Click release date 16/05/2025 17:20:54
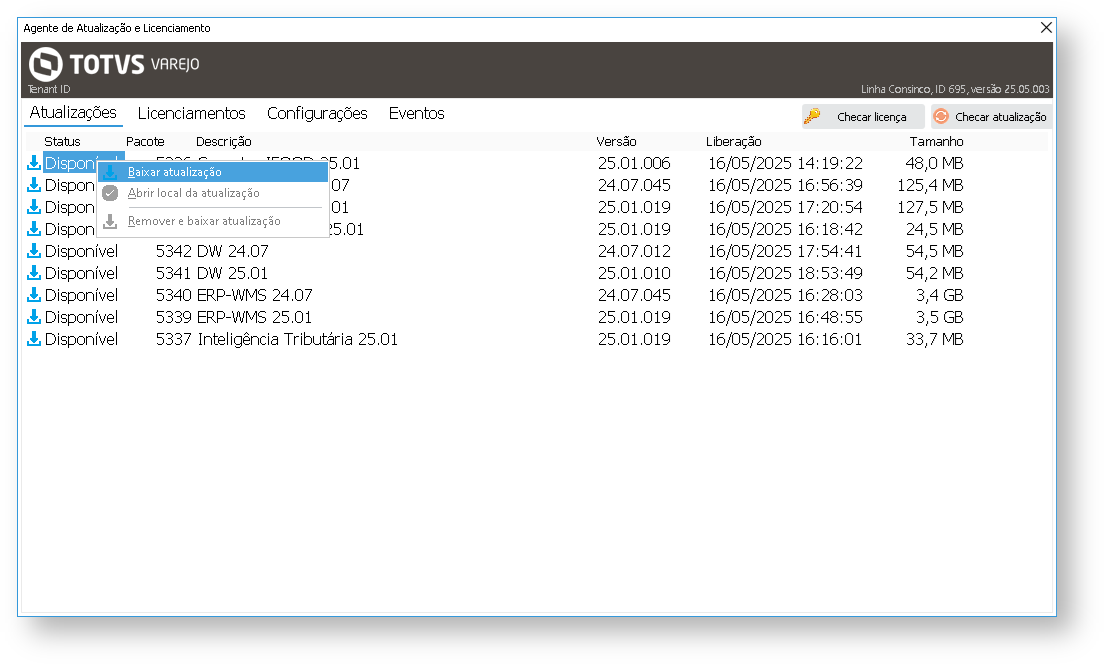The width and height of the screenshot is (1105, 665). coord(785,207)
